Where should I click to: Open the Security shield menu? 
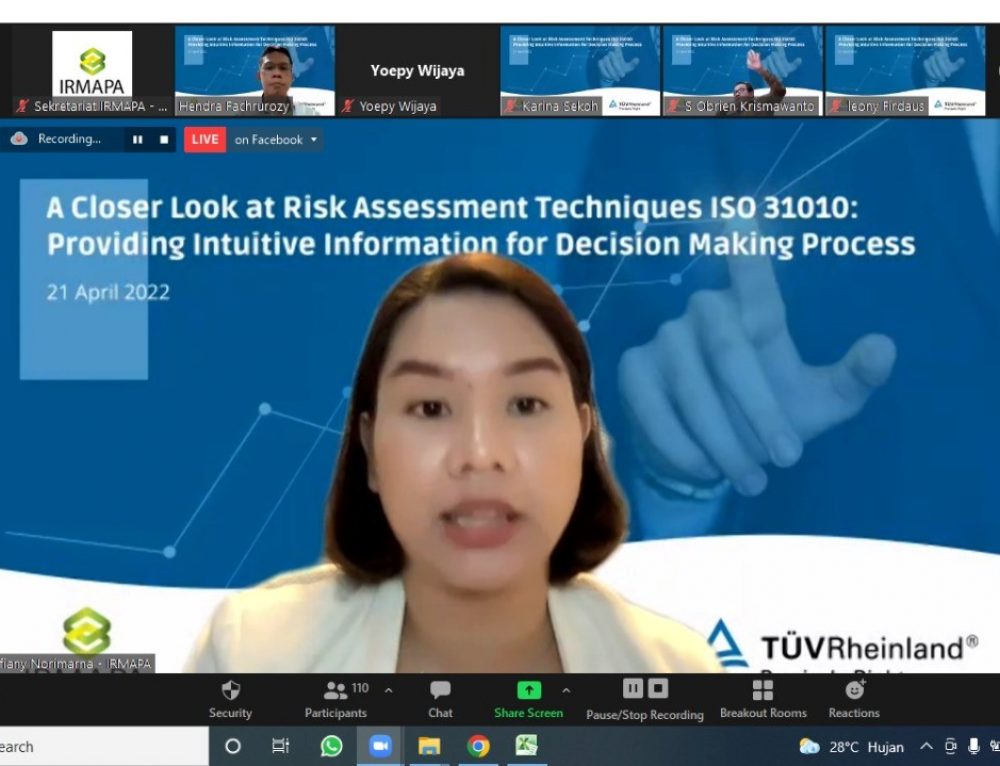pyautogui.click(x=230, y=691)
